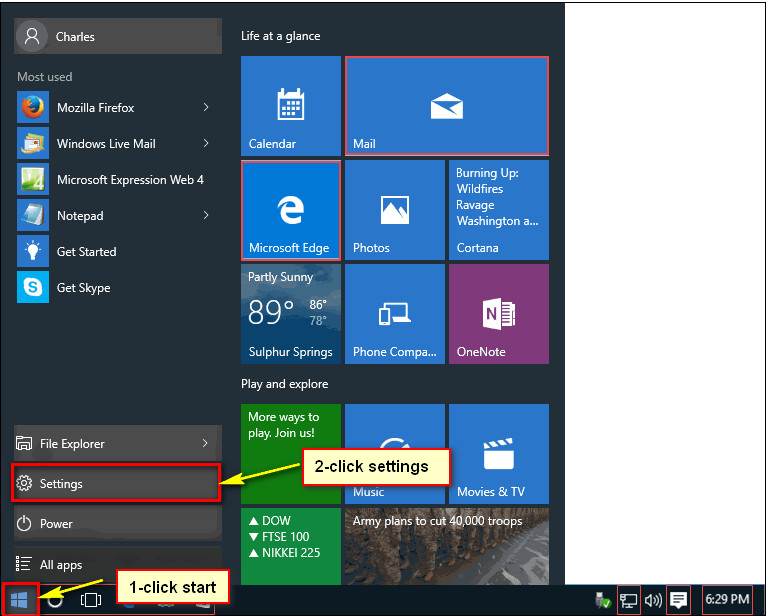Open the Mail tile

447,106
